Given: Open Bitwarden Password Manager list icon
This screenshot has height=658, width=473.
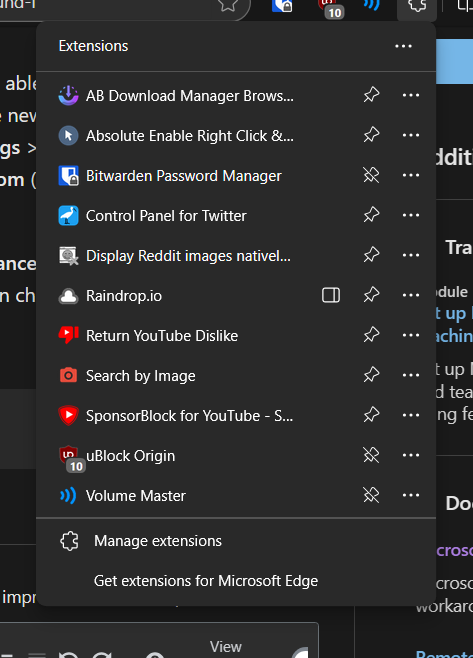Looking at the screenshot, I should pyautogui.click(x=68, y=176).
